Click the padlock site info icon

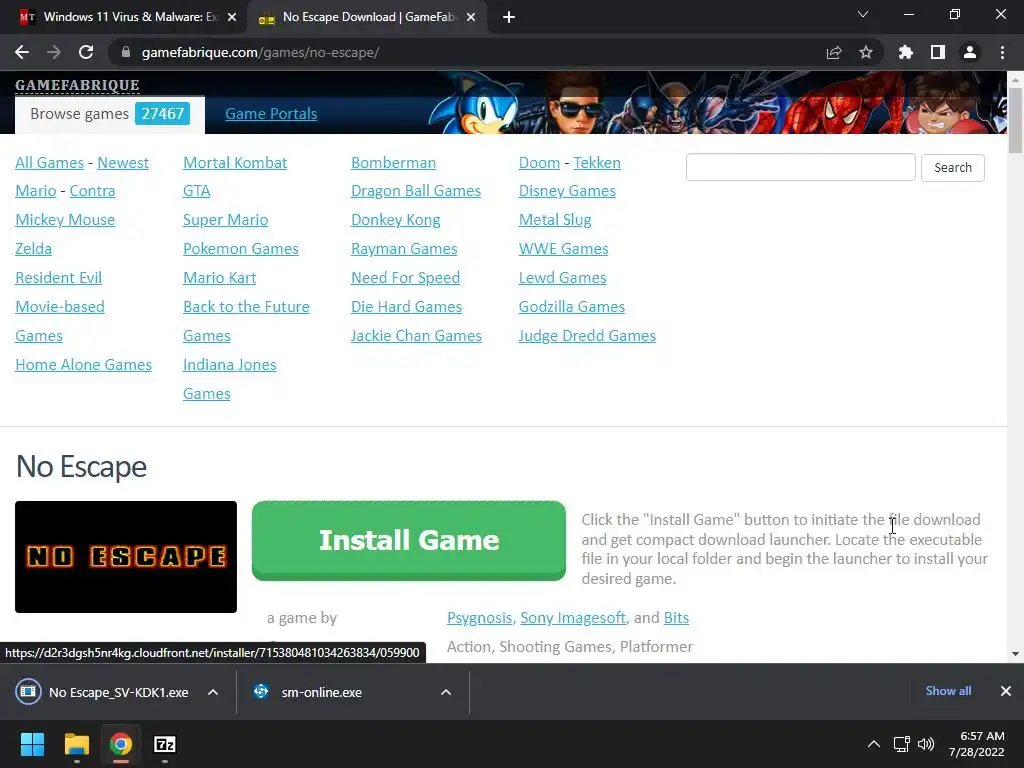pyautogui.click(x=126, y=52)
